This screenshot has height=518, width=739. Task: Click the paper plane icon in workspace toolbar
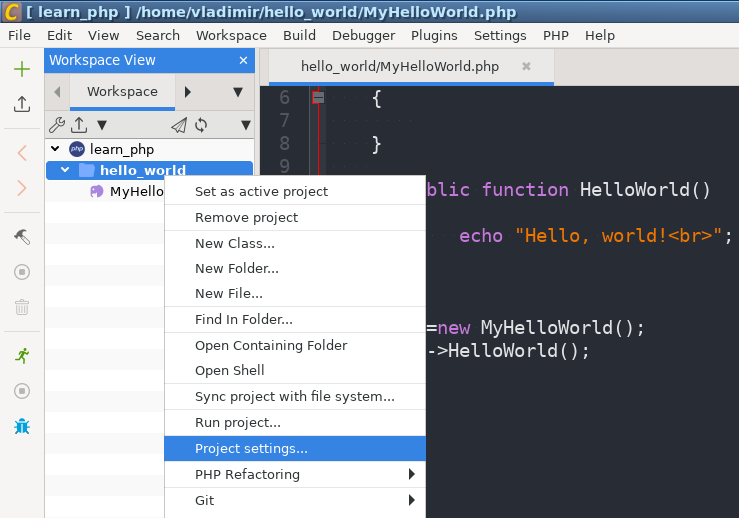pyautogui.click(x=179, y=125)
